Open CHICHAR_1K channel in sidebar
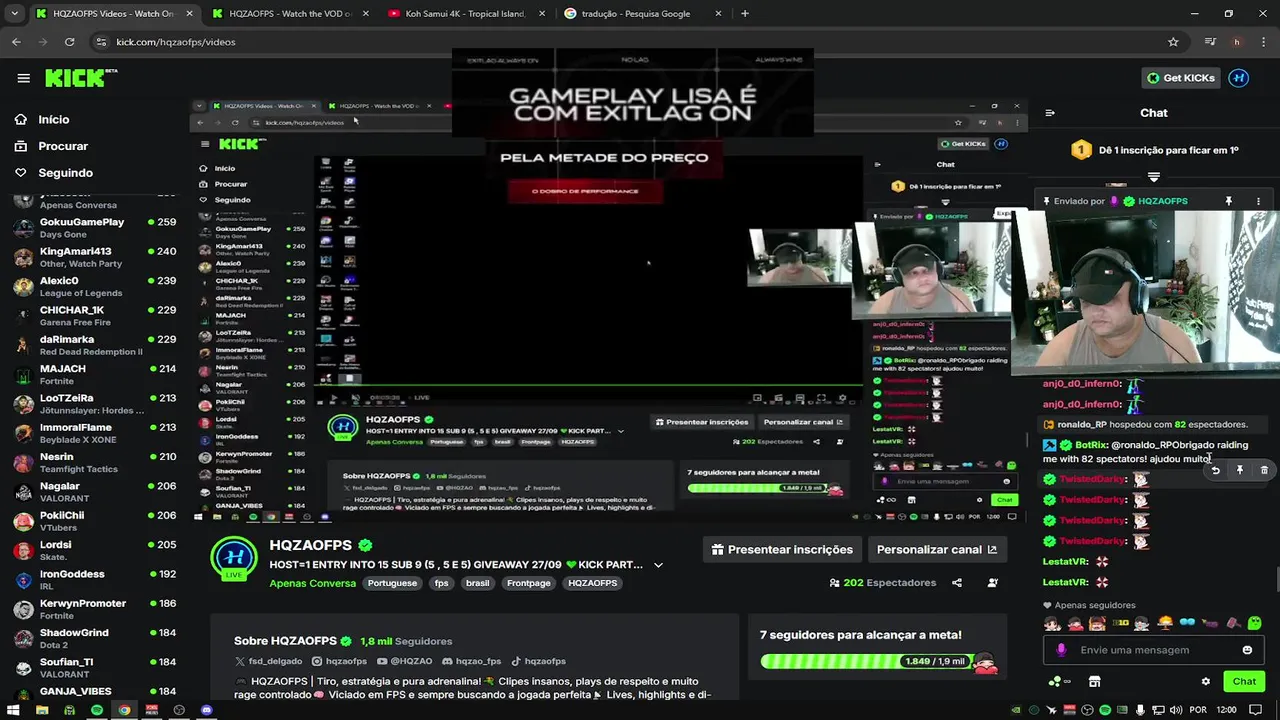The height and width of the screenshot is (720, 1280). point(93,316)
